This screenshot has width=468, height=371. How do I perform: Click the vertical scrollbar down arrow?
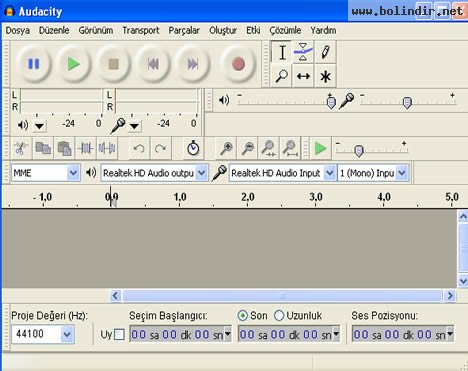coord(463,281)
